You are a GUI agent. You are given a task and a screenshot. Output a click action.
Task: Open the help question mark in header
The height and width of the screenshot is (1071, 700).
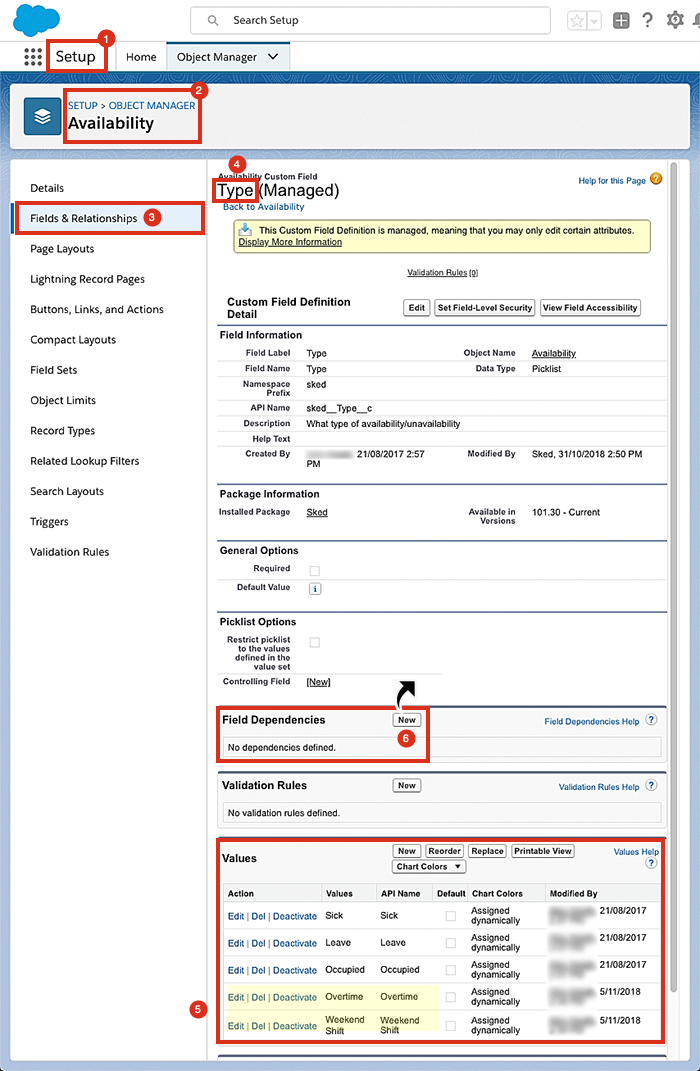click(647, 20)
